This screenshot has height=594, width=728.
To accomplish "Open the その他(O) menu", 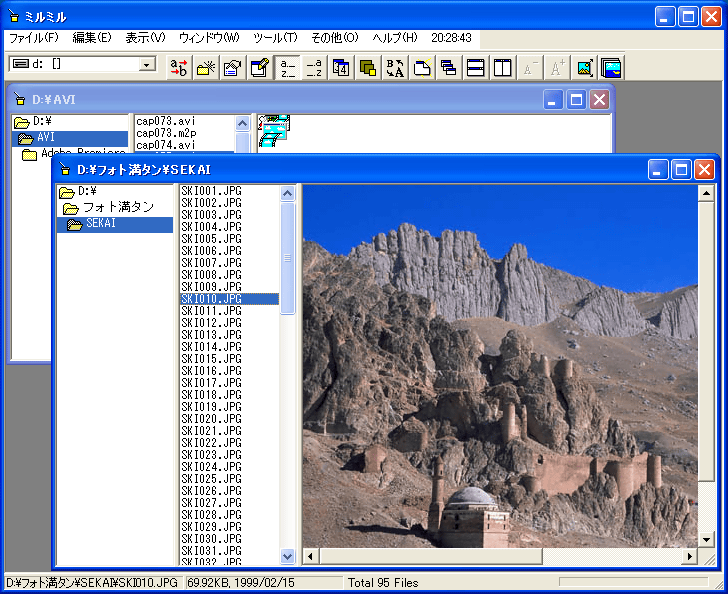I will point(335,38).
